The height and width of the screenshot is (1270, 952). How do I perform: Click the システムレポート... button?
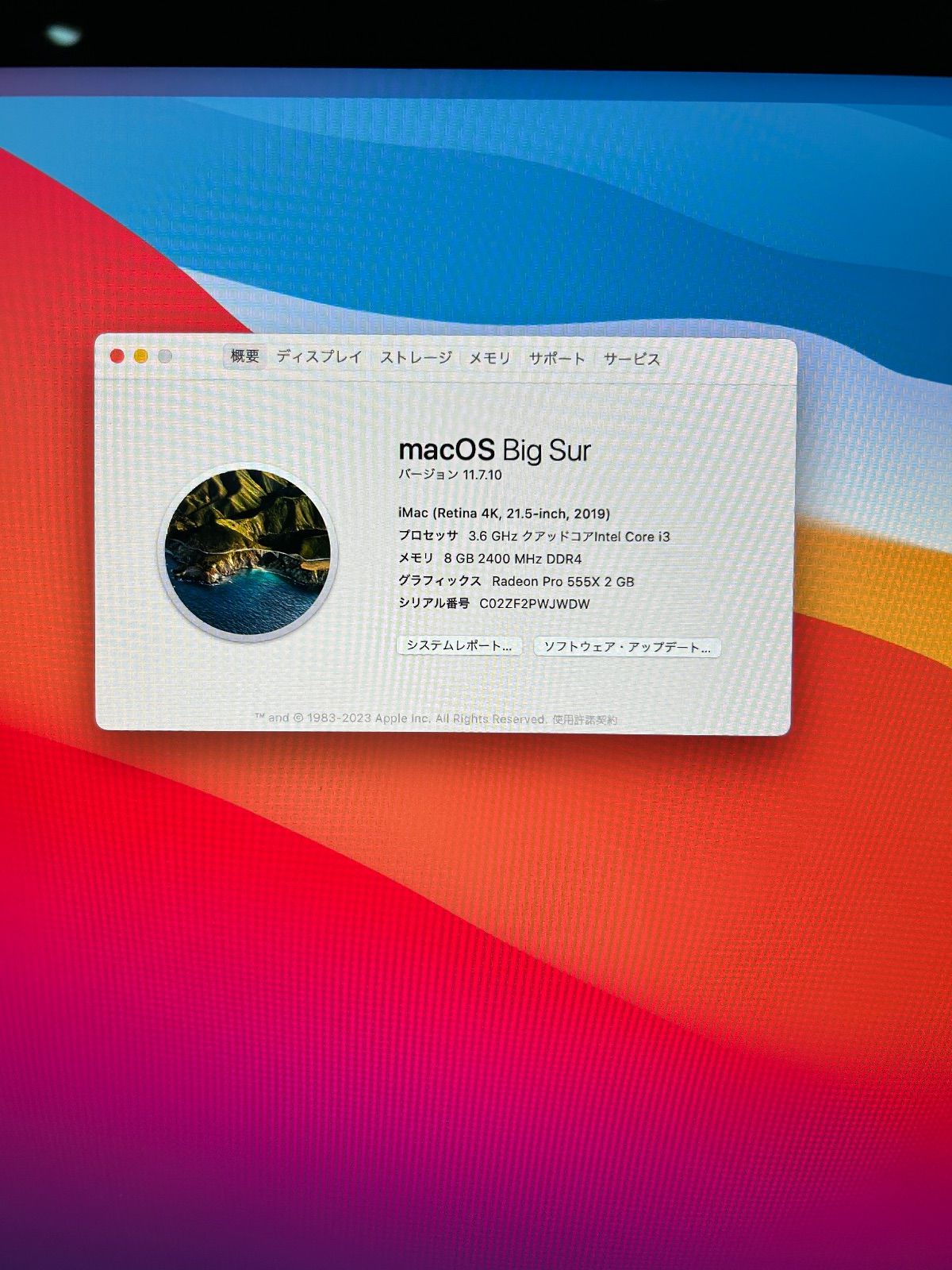point(459,645)
